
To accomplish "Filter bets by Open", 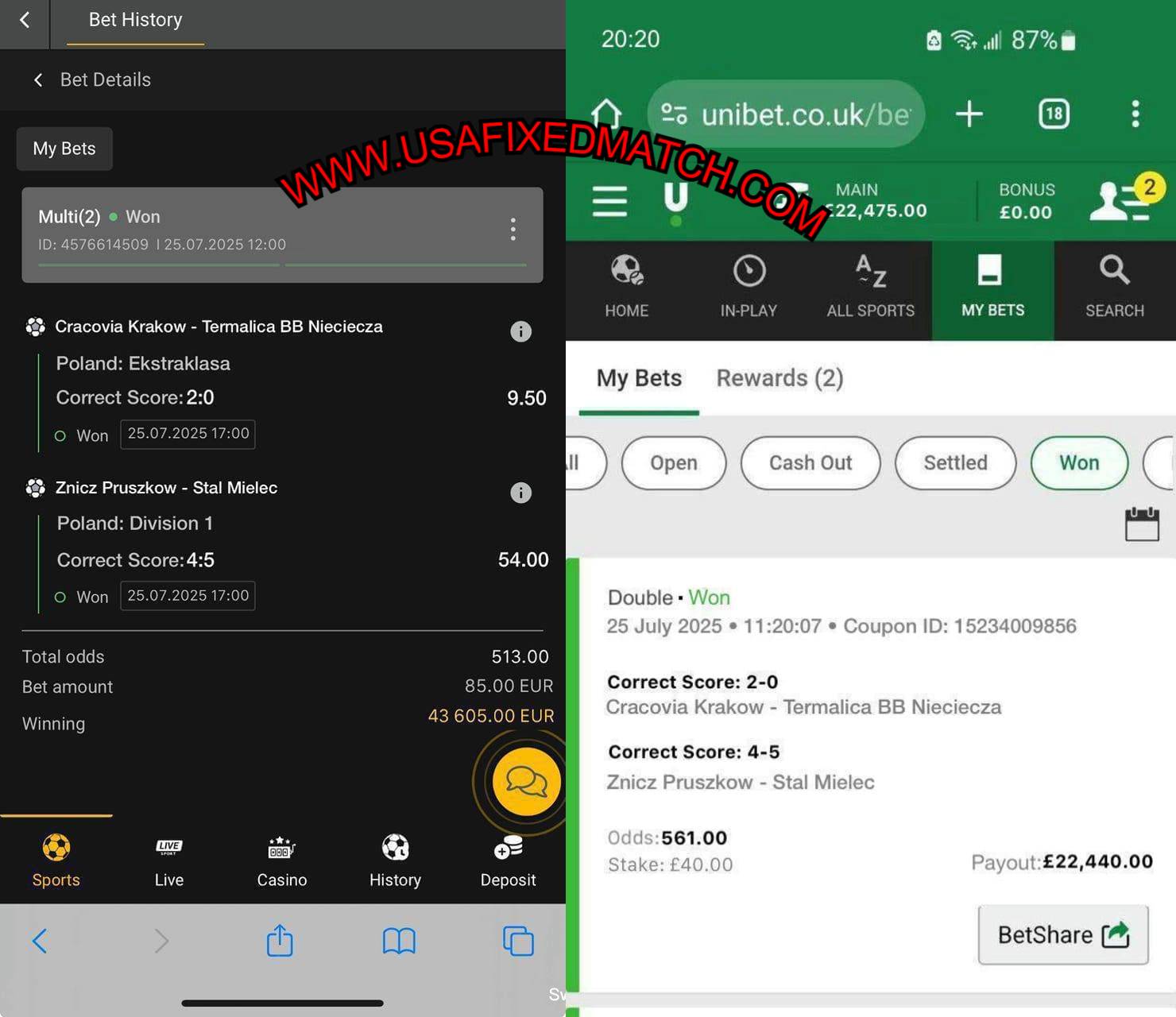I will (x=674, y=463).
